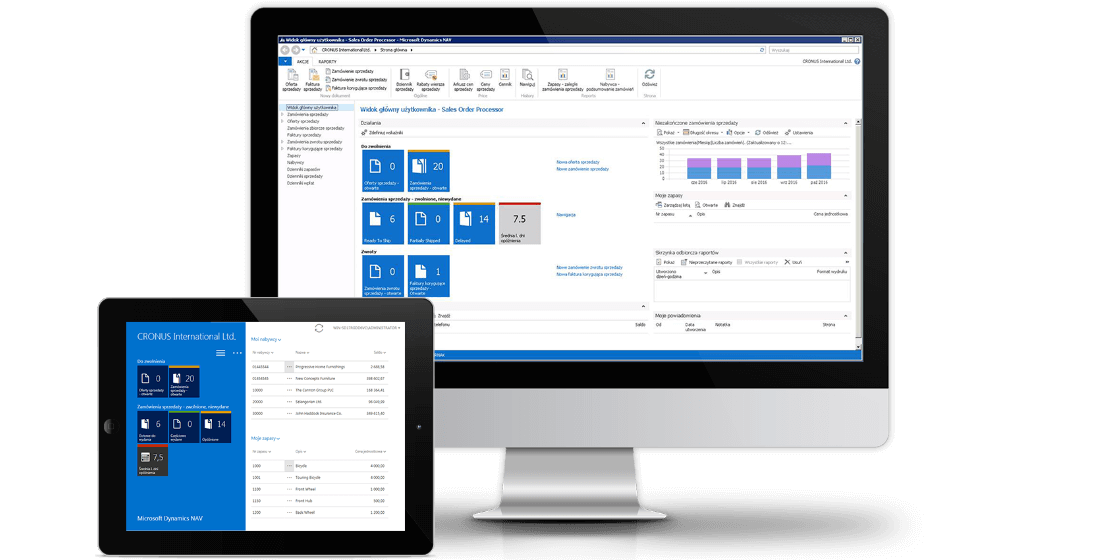Switch to the RAPORTY ribbon tab

pos(327,61)
